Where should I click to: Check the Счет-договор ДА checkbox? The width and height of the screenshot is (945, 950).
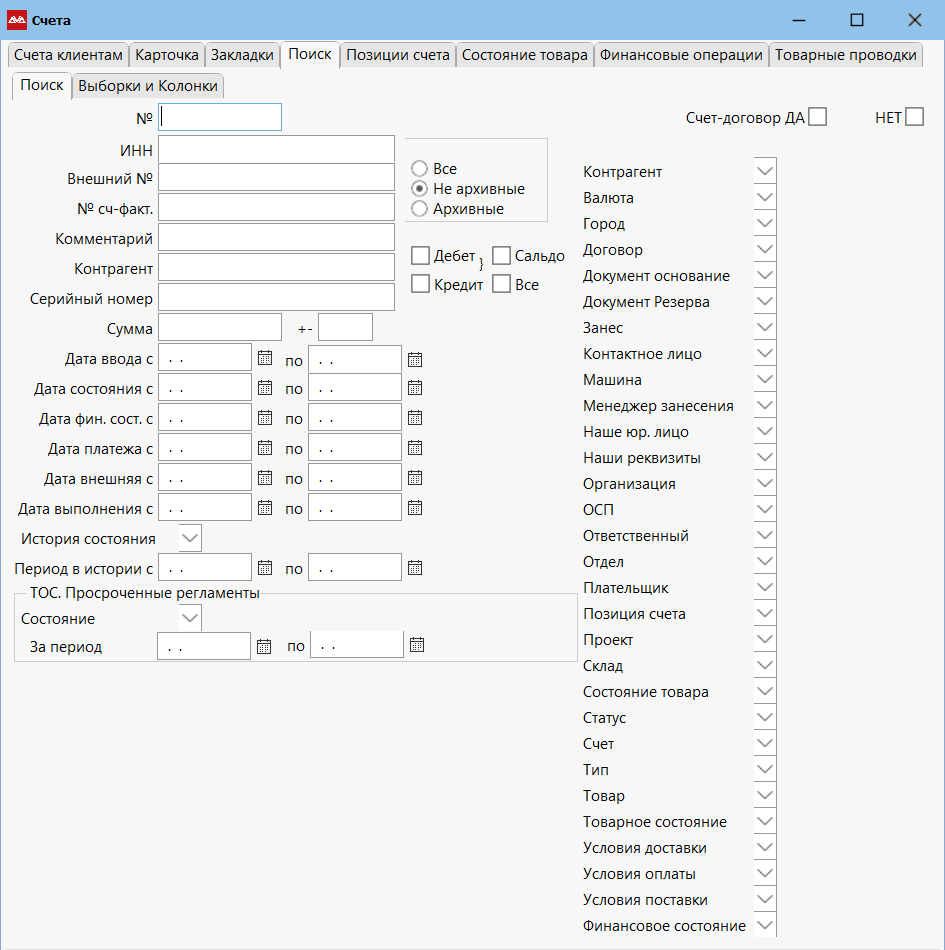818,117
